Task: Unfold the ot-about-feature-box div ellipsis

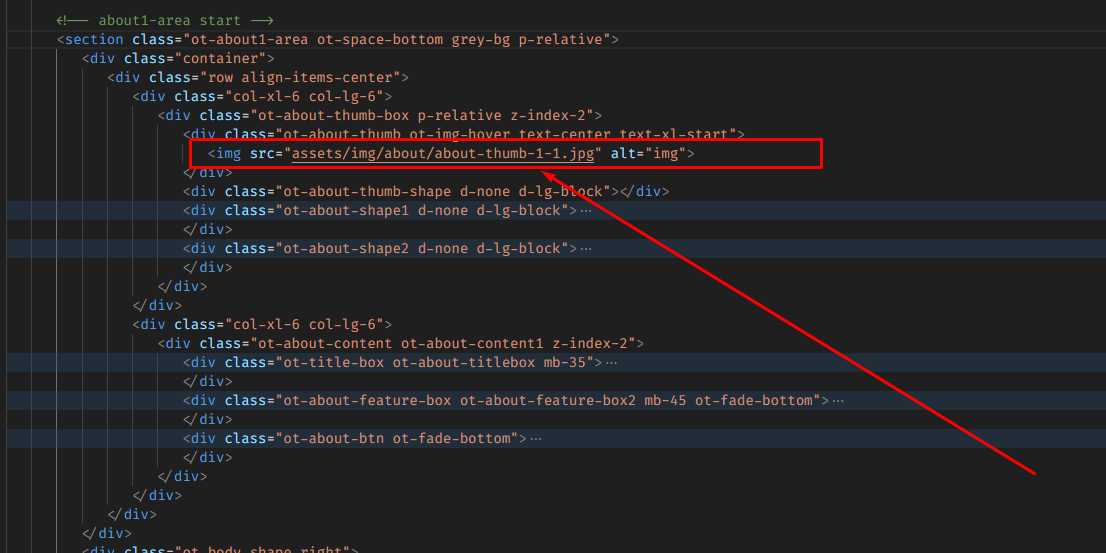Action: pyautogui.click(x=838, y=401)
